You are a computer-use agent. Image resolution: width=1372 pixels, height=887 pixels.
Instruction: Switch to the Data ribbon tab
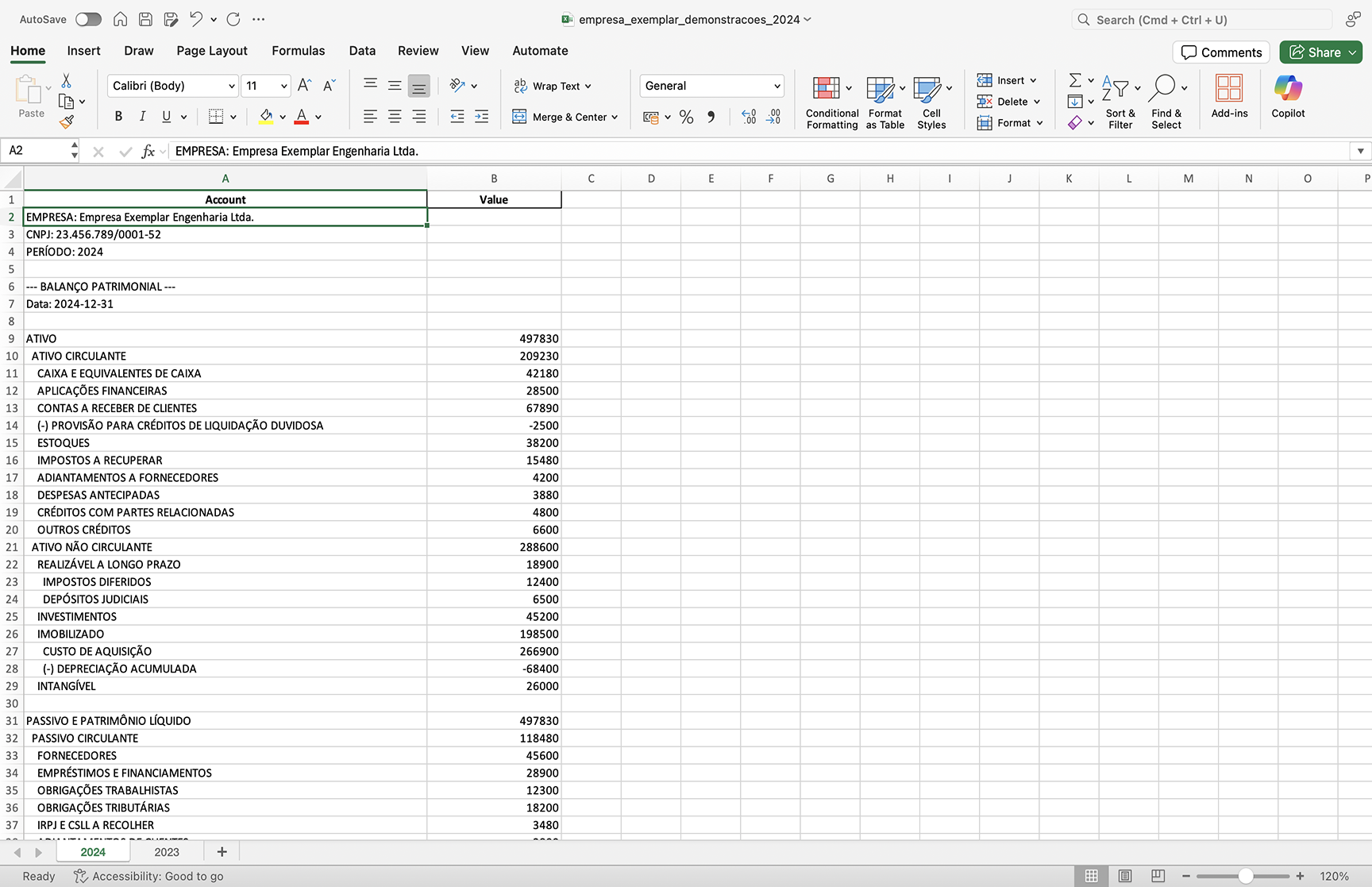point(362,51)
